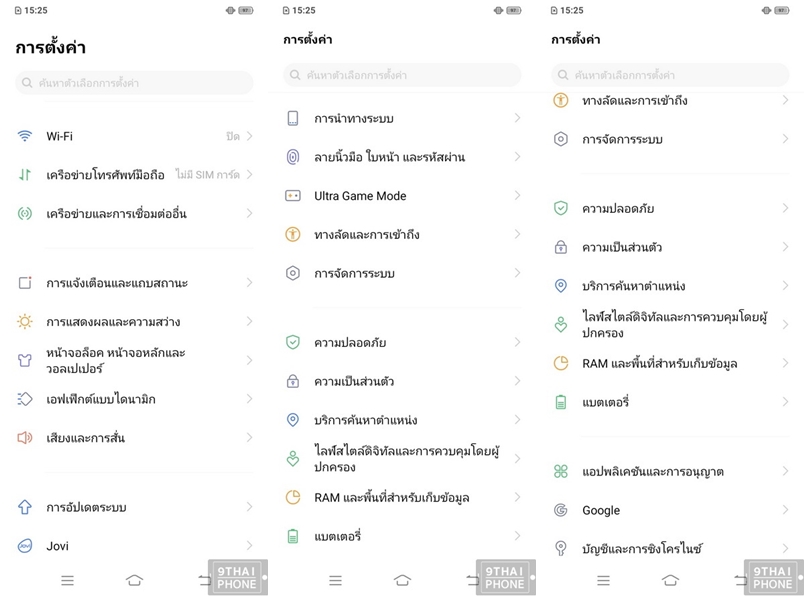Tap the upward arrow system update icon

(x=25, y=507)
